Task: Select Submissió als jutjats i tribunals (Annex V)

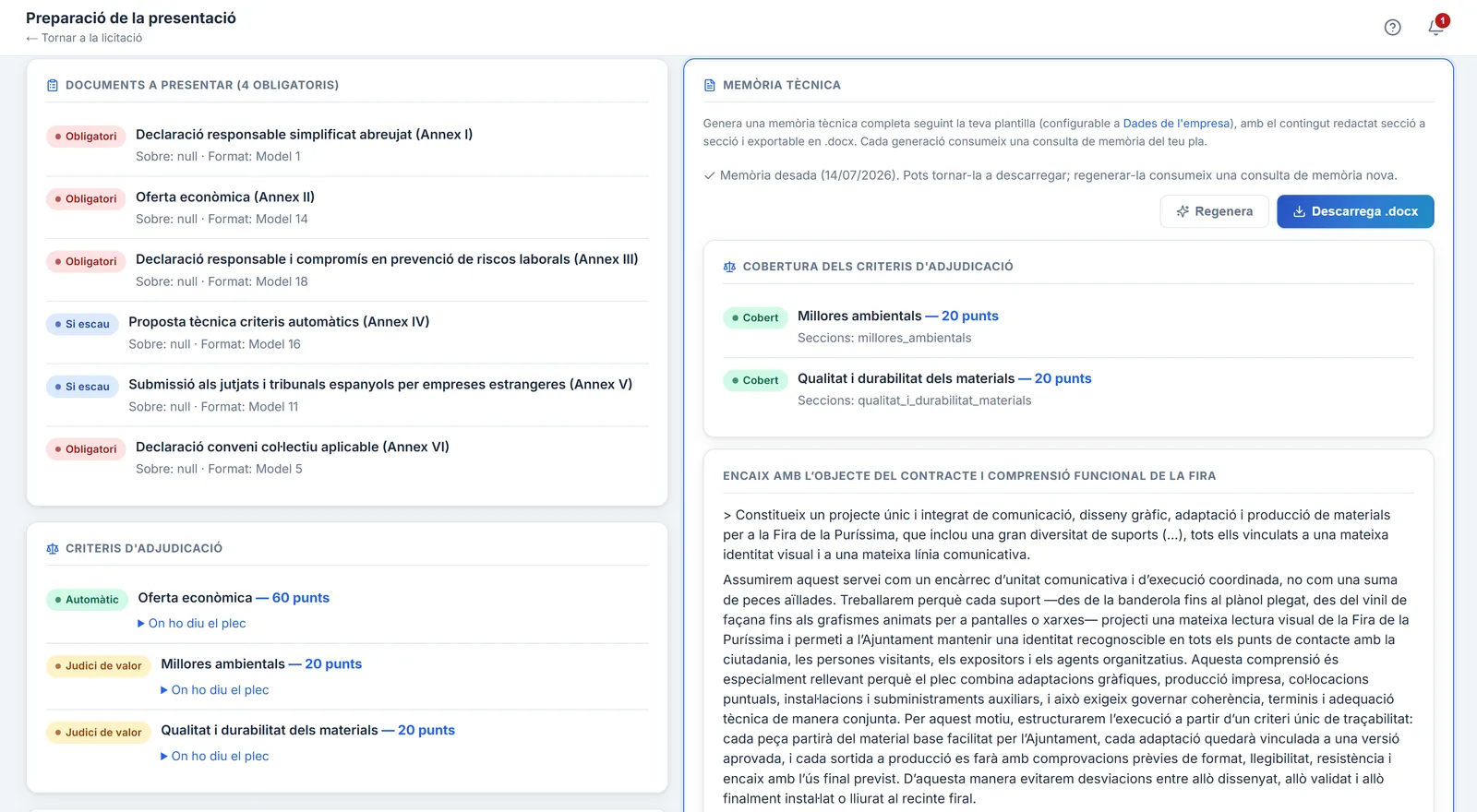Action: [x=380, y=385]
